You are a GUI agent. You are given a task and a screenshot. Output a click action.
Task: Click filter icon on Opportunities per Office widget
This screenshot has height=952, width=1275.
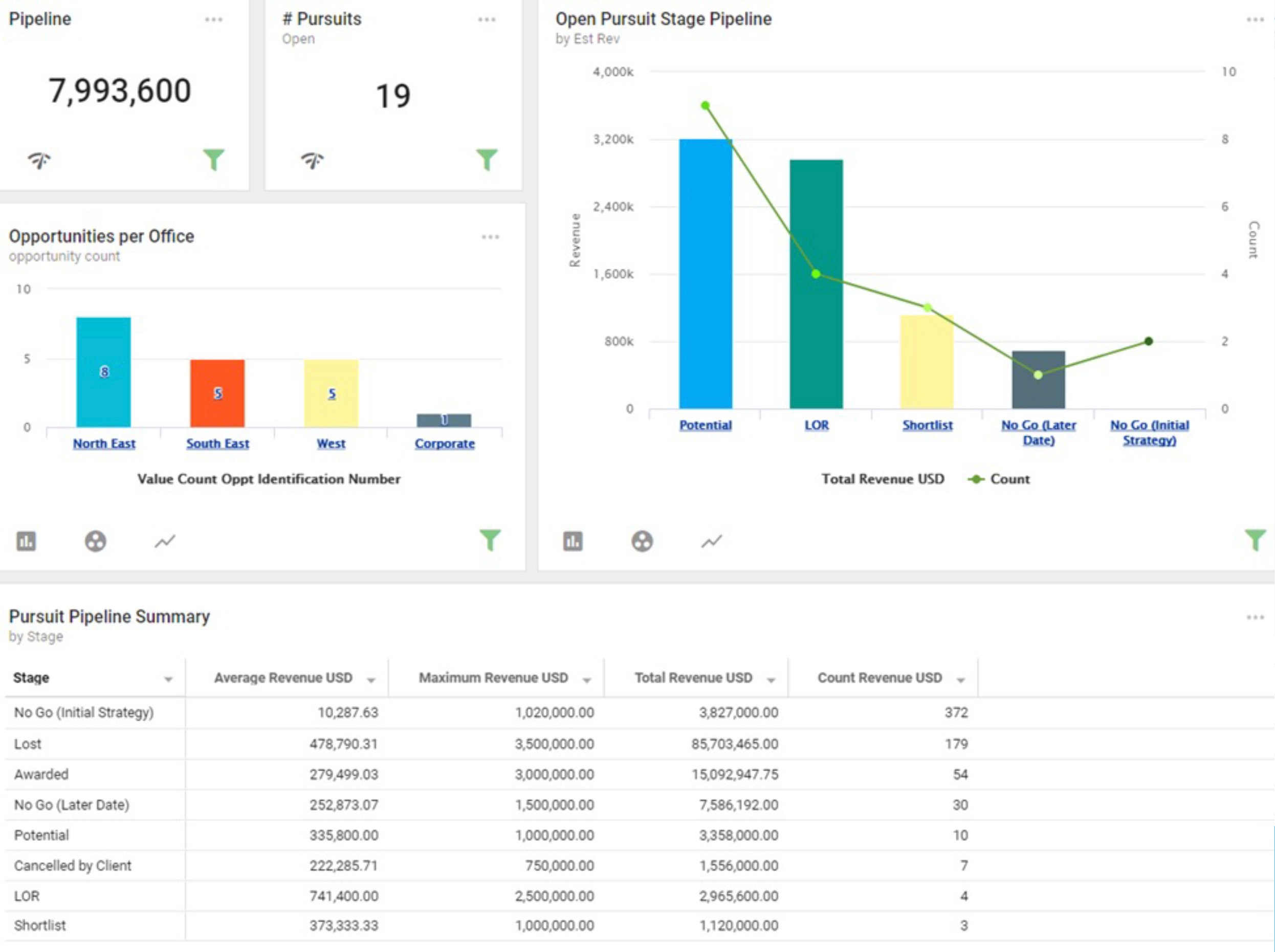491,541
